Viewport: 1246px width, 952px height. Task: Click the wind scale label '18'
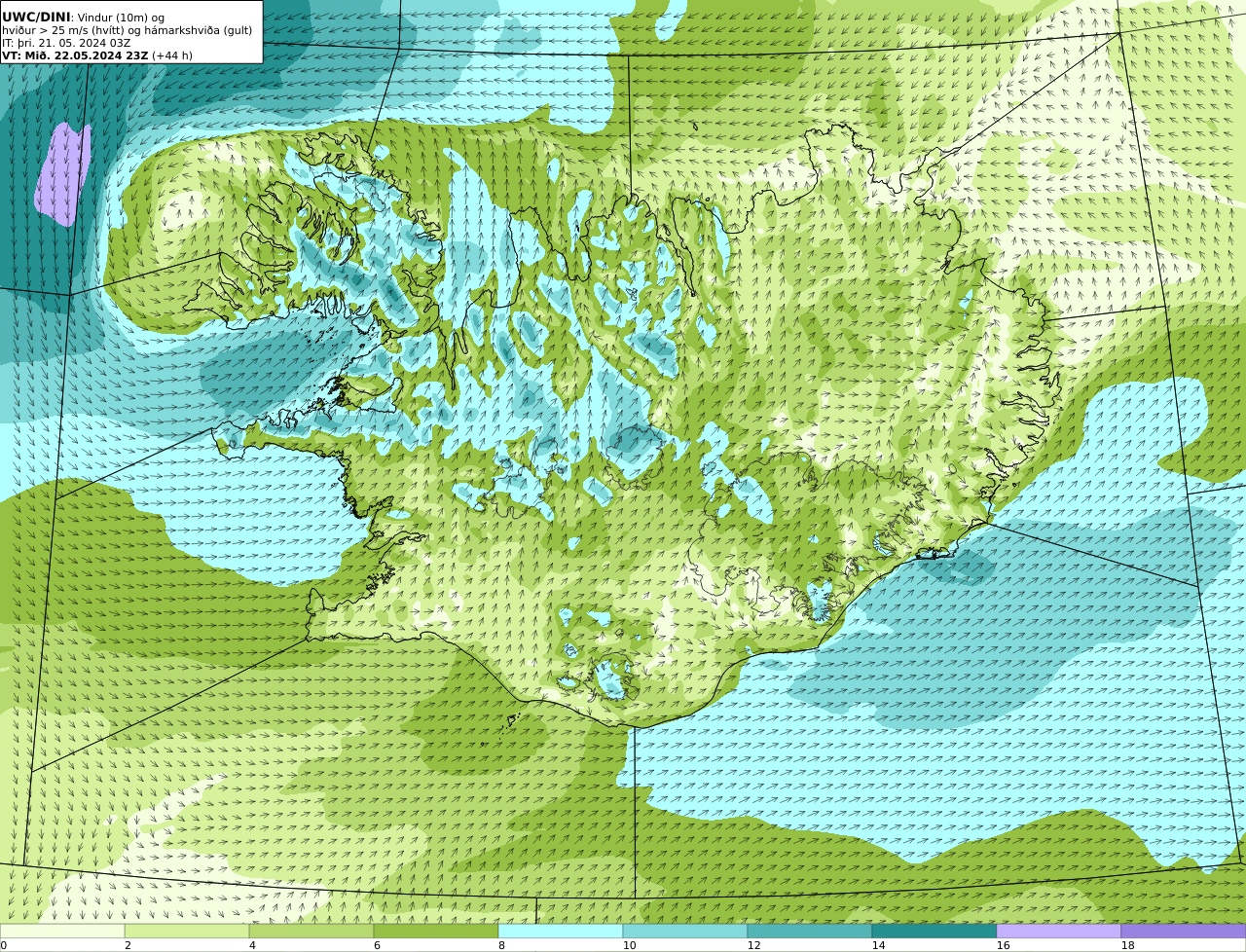[x=1127, y=945]
